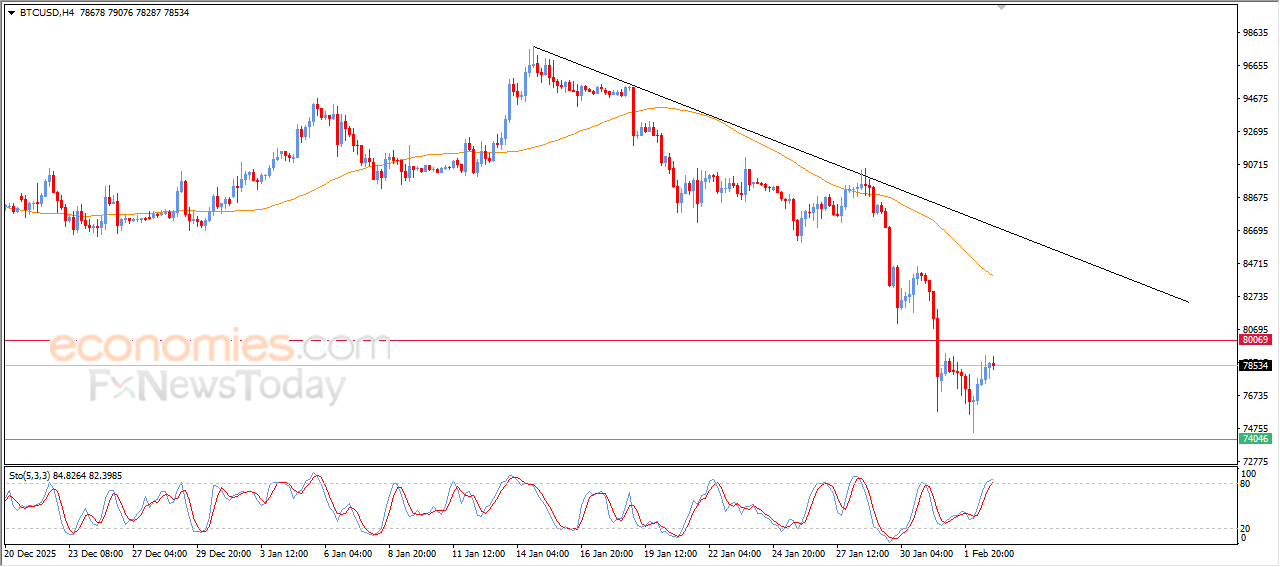Click the 82735 price axis label
This screenshot has width=1280, height=567.
click(1255, 297)
